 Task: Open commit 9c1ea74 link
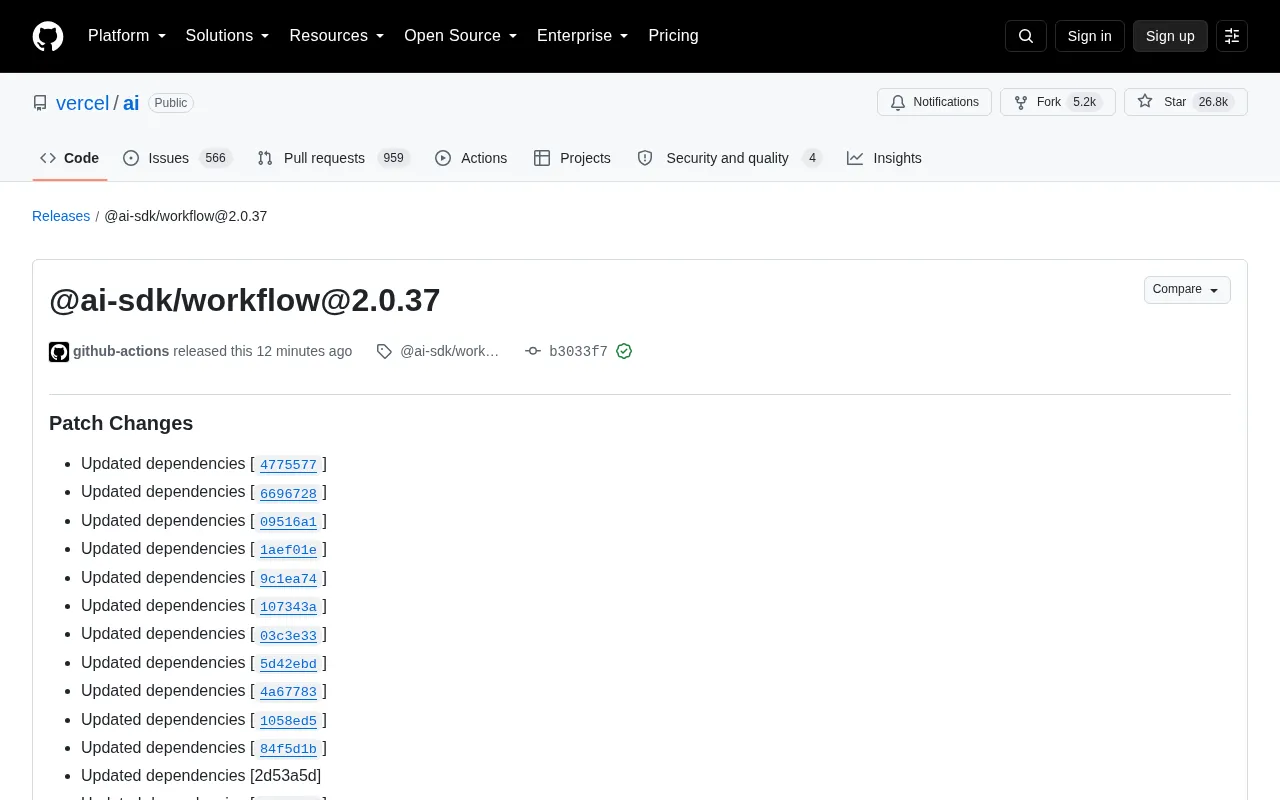pyautogui.click(x=288, y=579)
